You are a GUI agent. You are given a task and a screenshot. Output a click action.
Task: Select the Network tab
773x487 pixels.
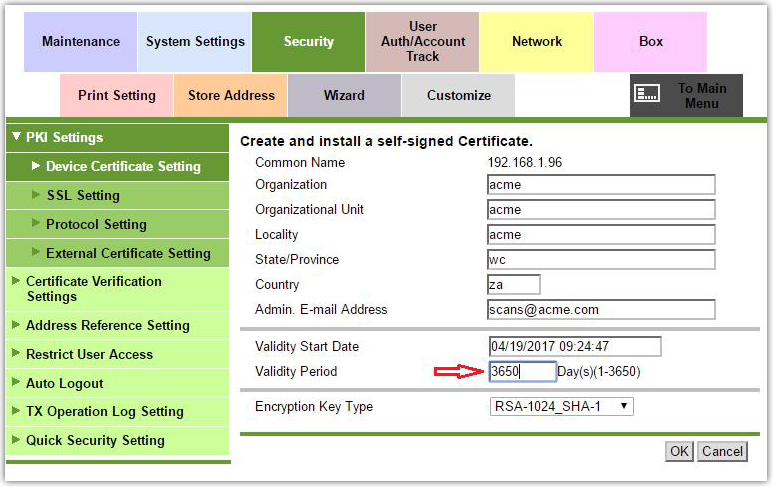pos(537,42)
